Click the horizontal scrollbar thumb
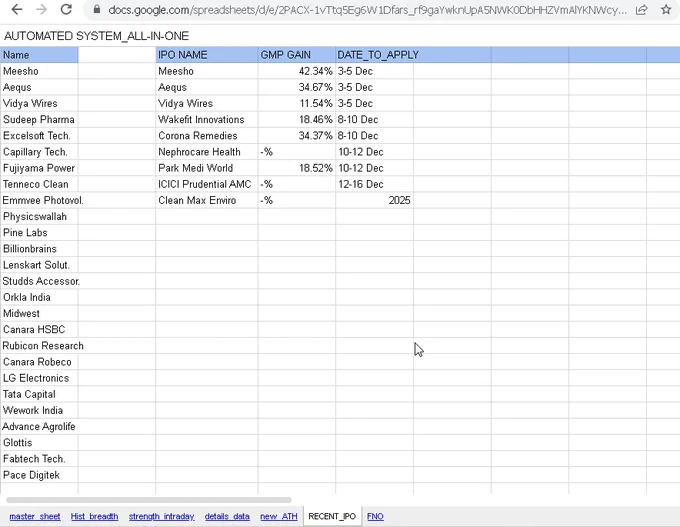Image resolution: width=680 pixels, height=527 pixels. coord(149,500)
